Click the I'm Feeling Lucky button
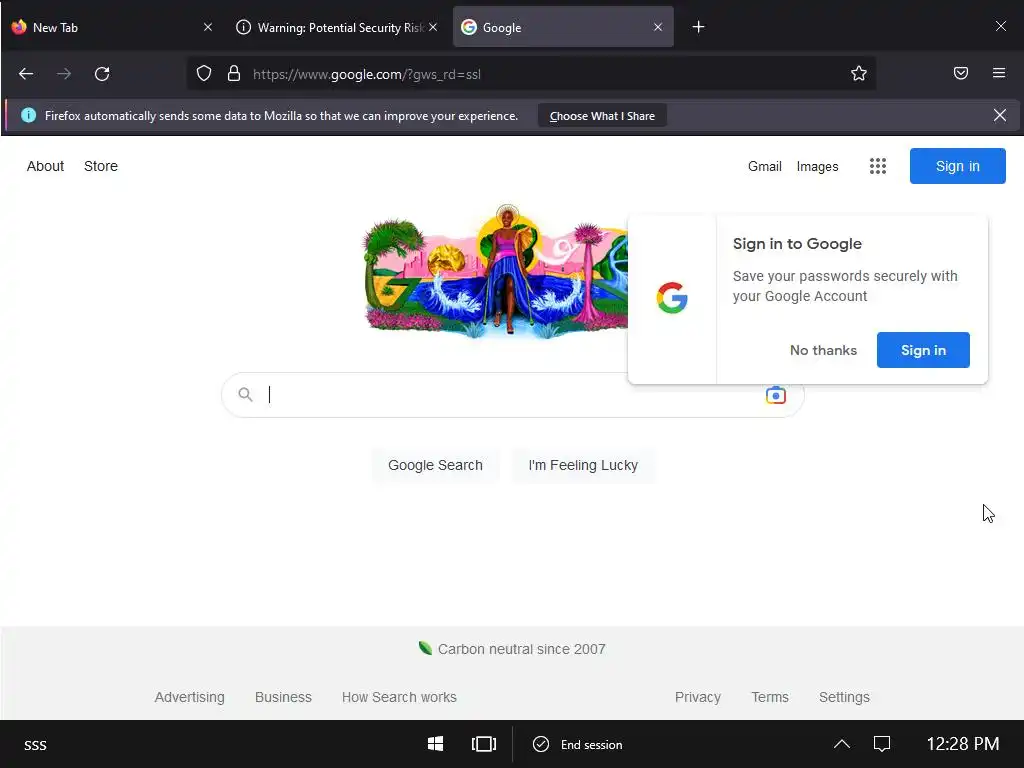This screenshot has height=768, width=1024. pos(583,465)
